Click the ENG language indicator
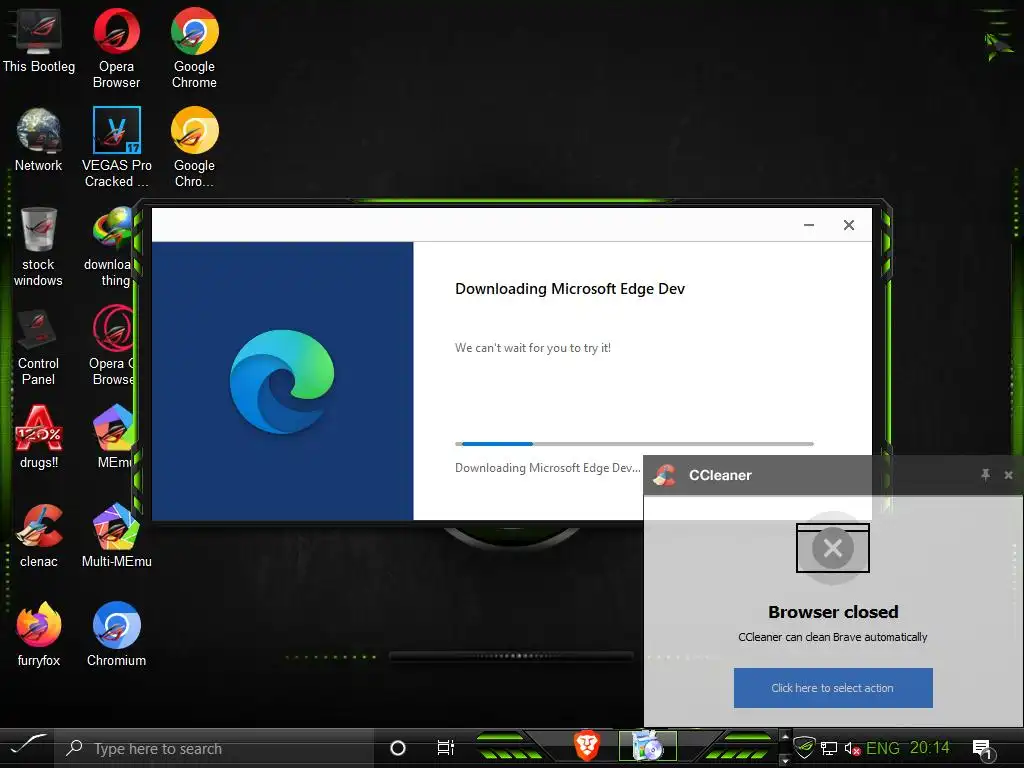Image resolution: width=1024 pixels, height=768 pixels. (882, 748)
